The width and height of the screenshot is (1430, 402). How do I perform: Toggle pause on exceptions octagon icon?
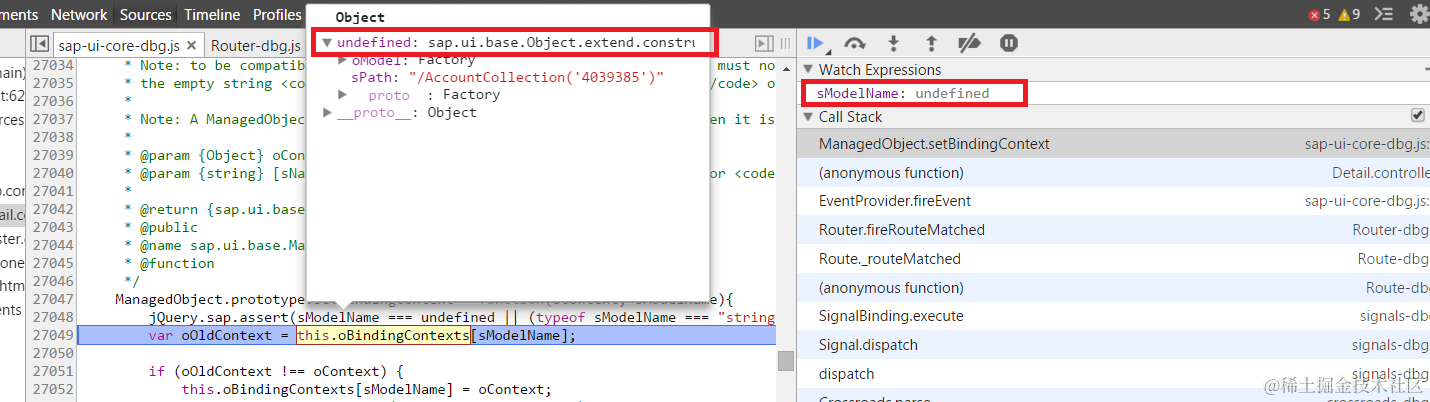pos(1009,43)
